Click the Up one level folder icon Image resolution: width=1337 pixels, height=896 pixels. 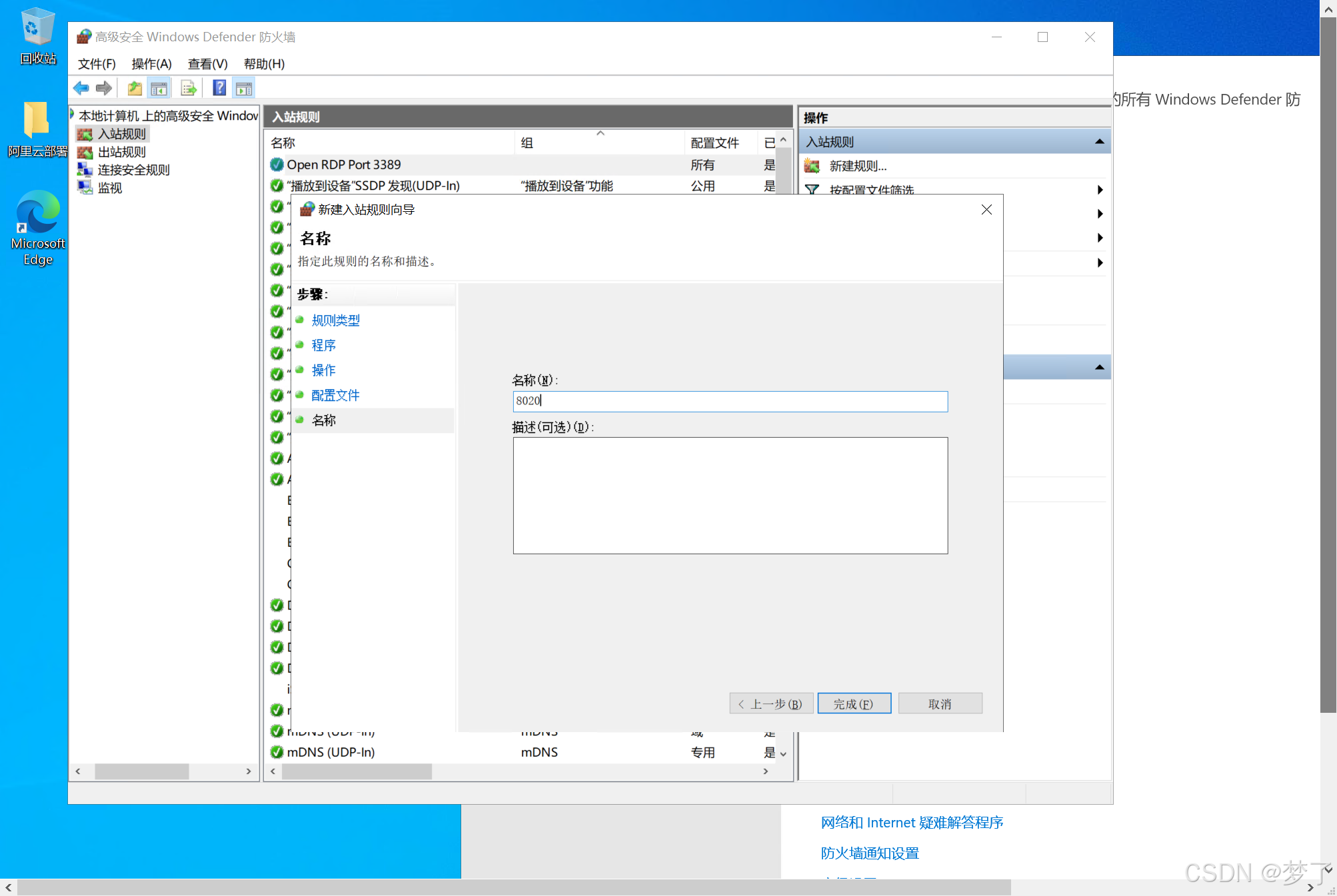pos(135,88)
